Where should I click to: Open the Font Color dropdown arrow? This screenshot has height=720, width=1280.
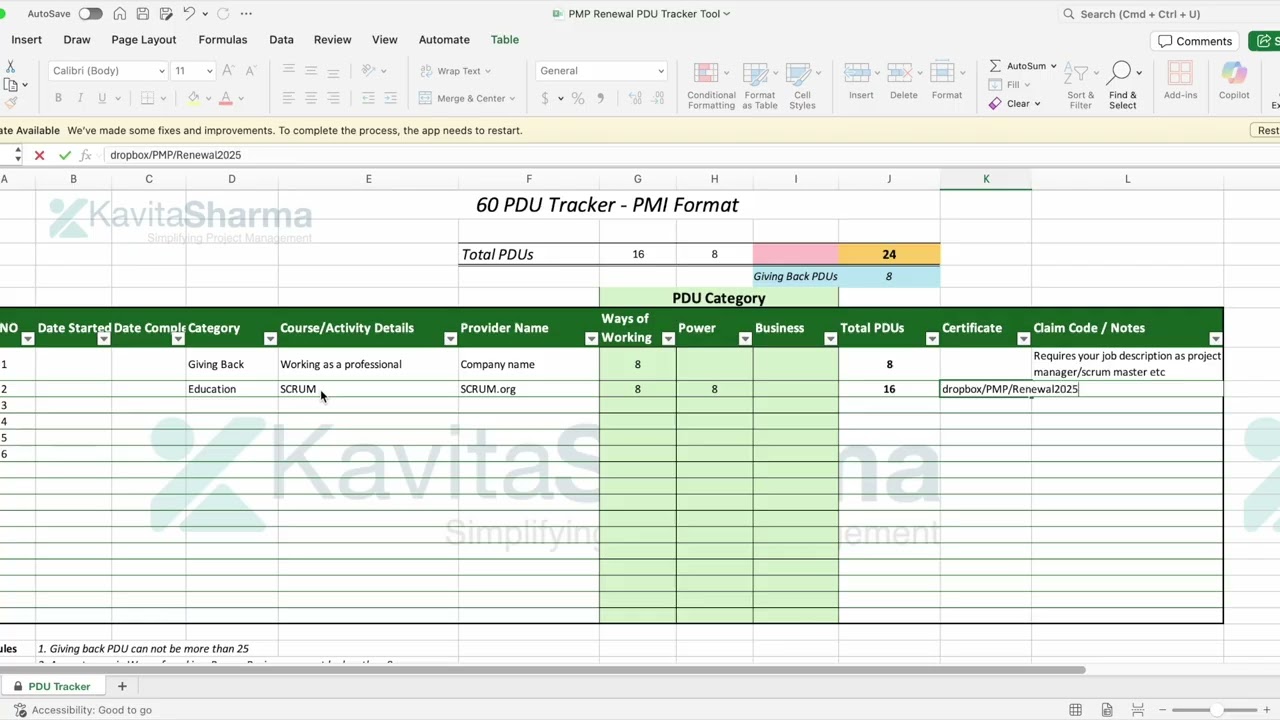(241, 99)
